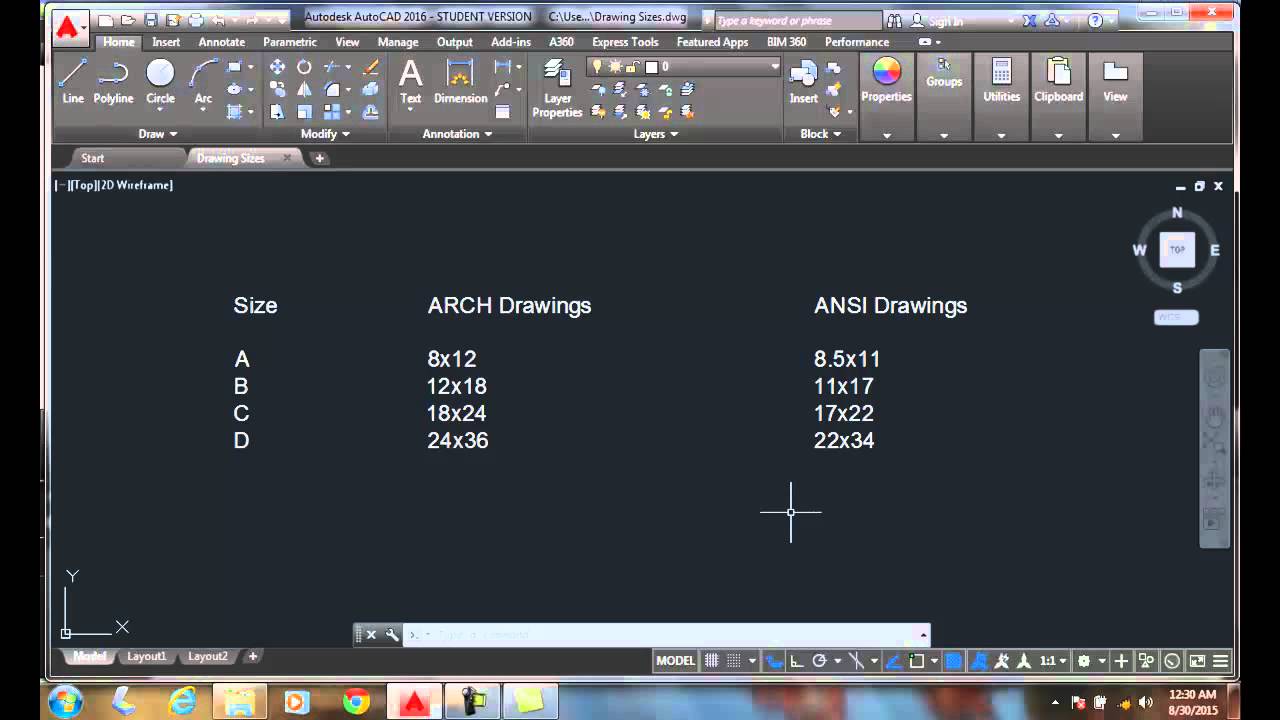Click the AutoCAD application menu button
Screen dimensions: 1280x720
(x=68, y=28)
